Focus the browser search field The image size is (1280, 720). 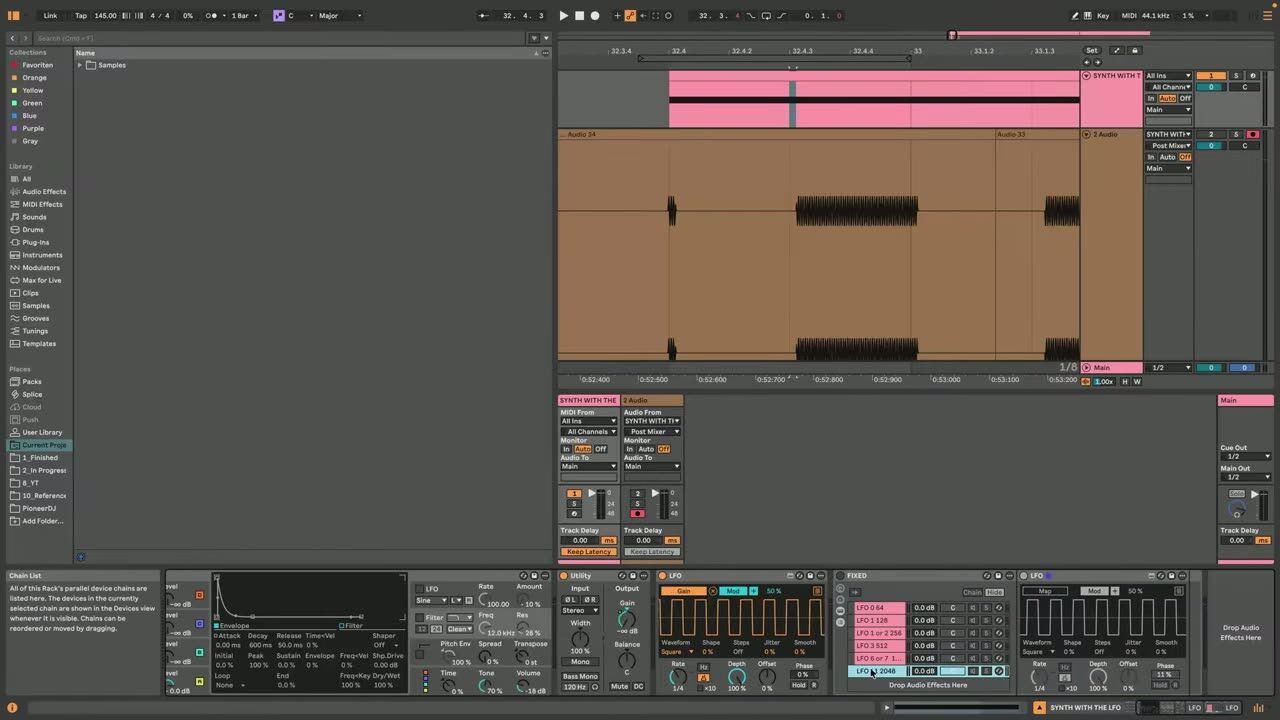point(280,38)
